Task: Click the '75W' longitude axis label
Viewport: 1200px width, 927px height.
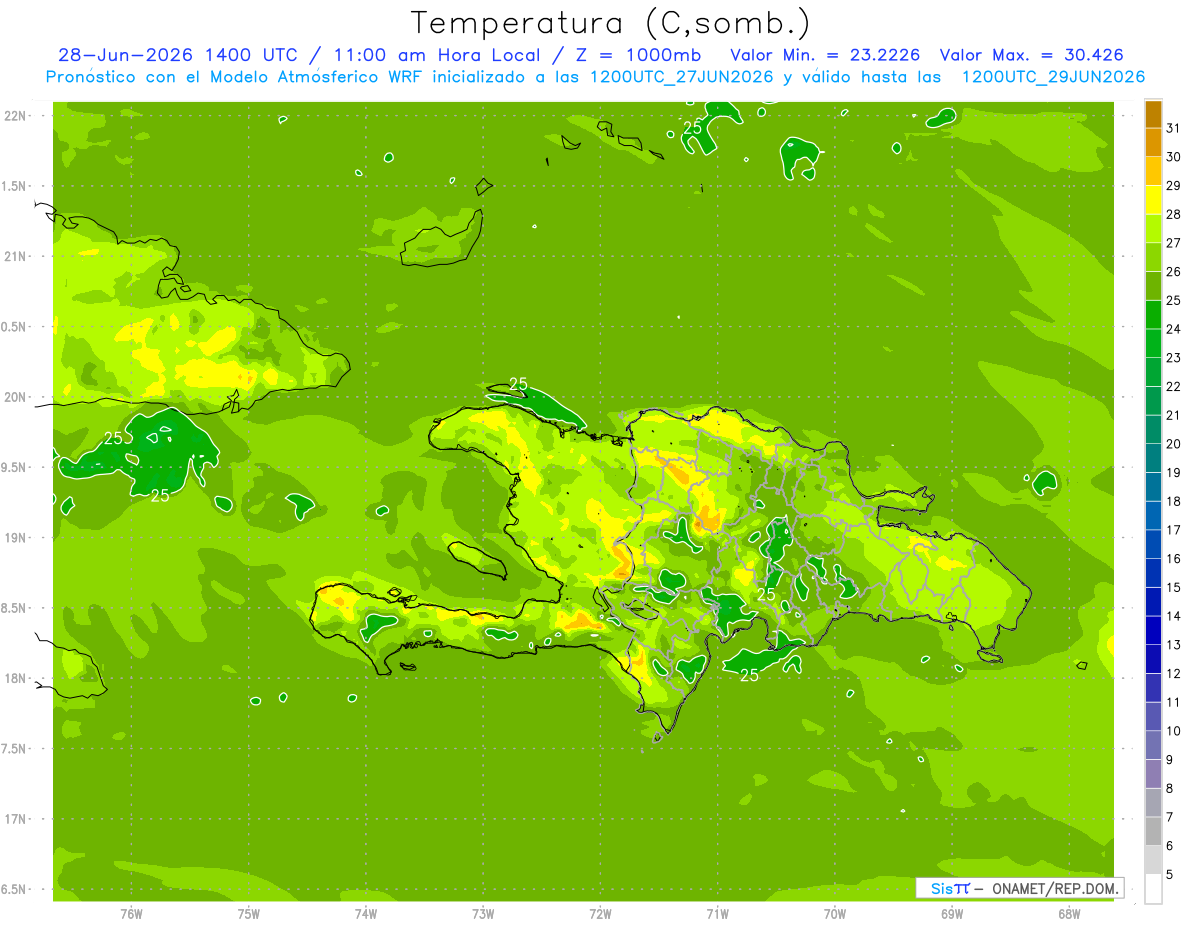Action: click(248, 915)
